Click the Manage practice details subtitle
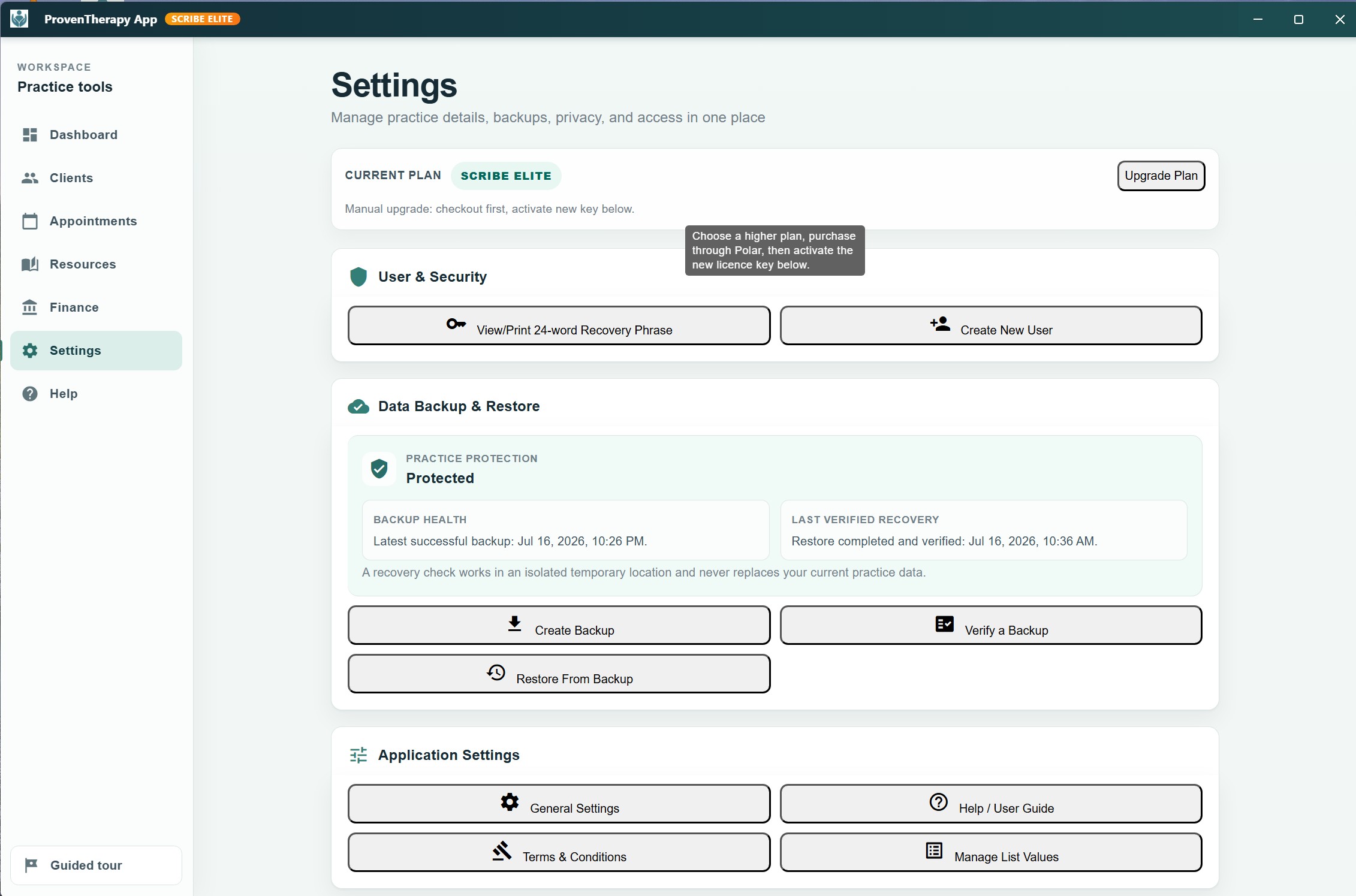 [x=548, y=117]
